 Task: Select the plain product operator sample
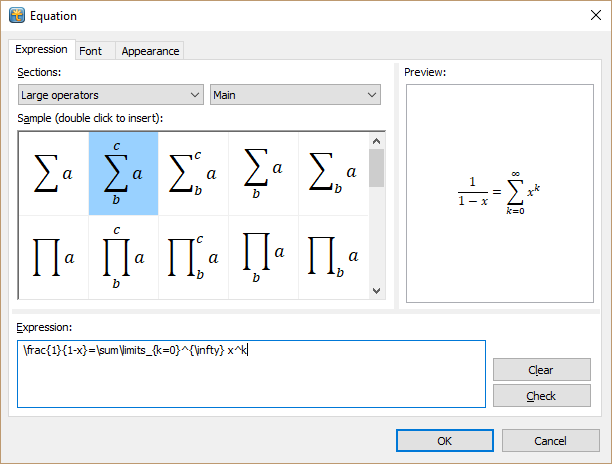pyautogui.click(x=53, y=258)
